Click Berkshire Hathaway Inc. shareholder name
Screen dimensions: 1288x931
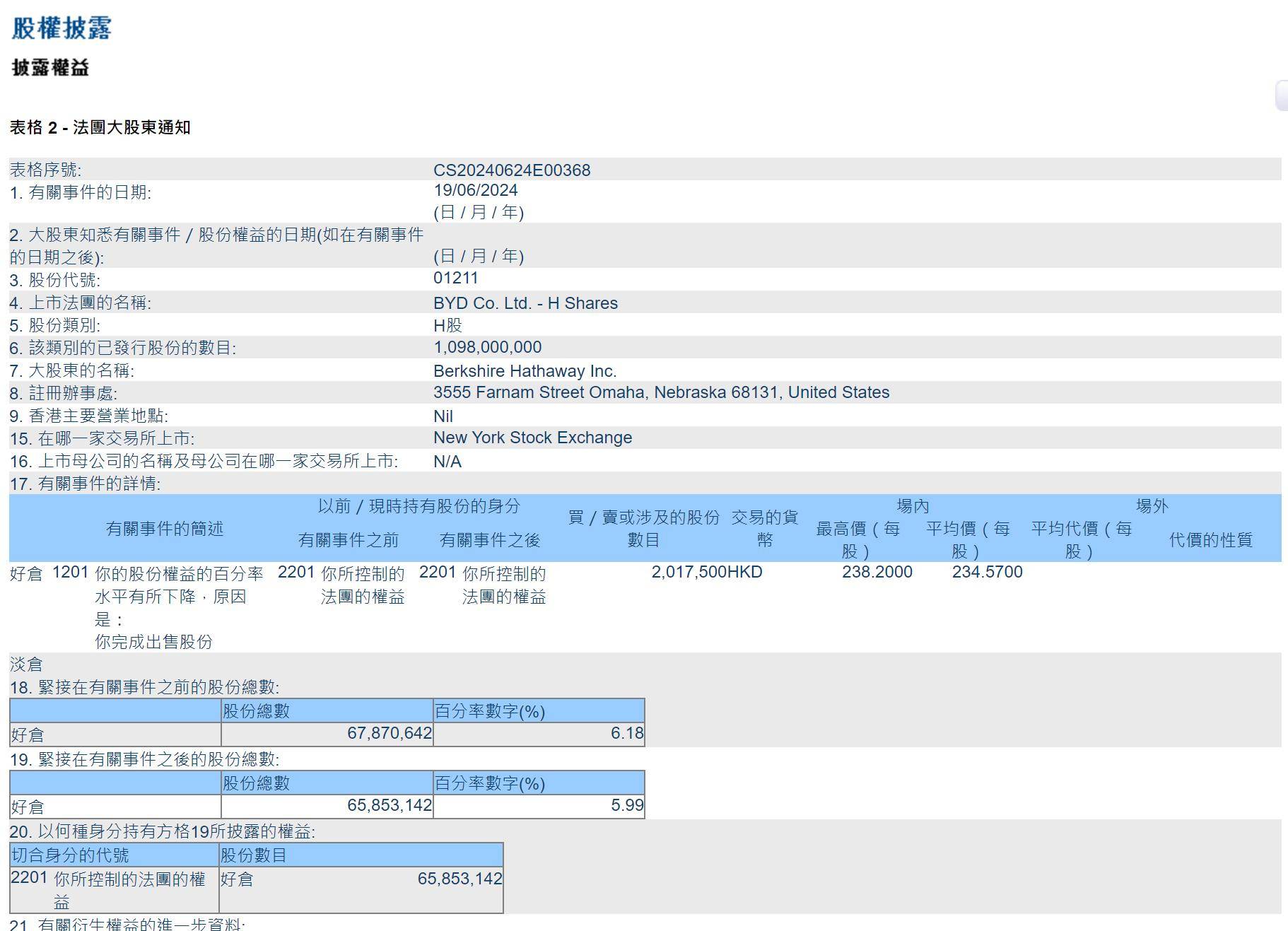tap(525, 371)
